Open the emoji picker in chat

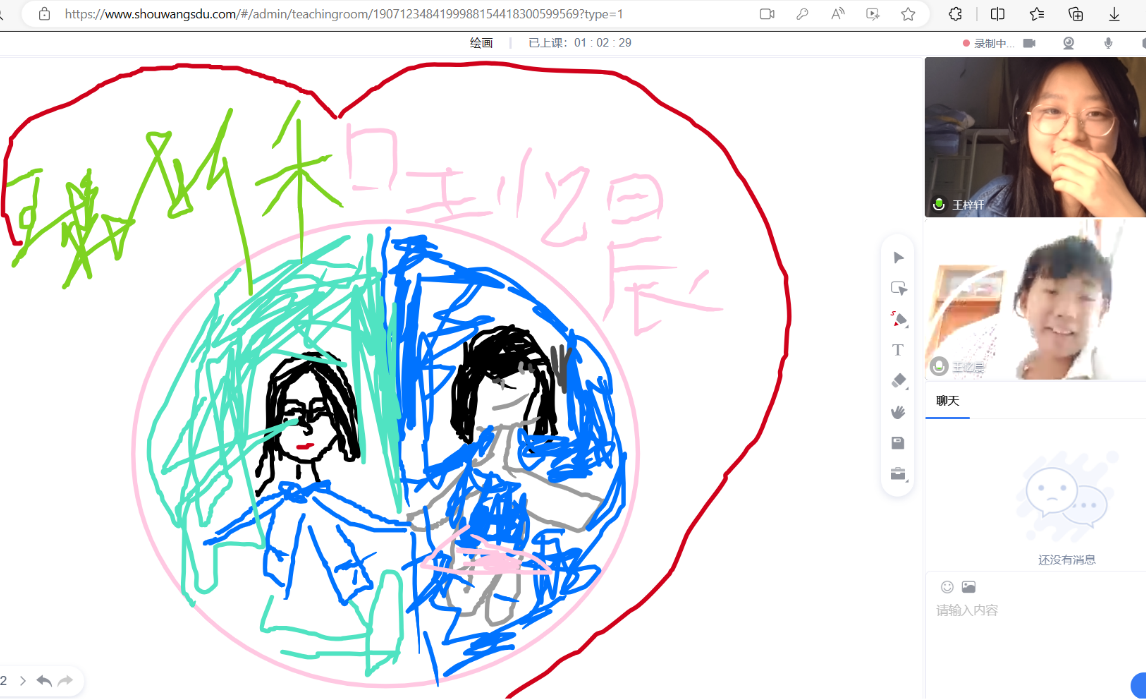(947, 586)
